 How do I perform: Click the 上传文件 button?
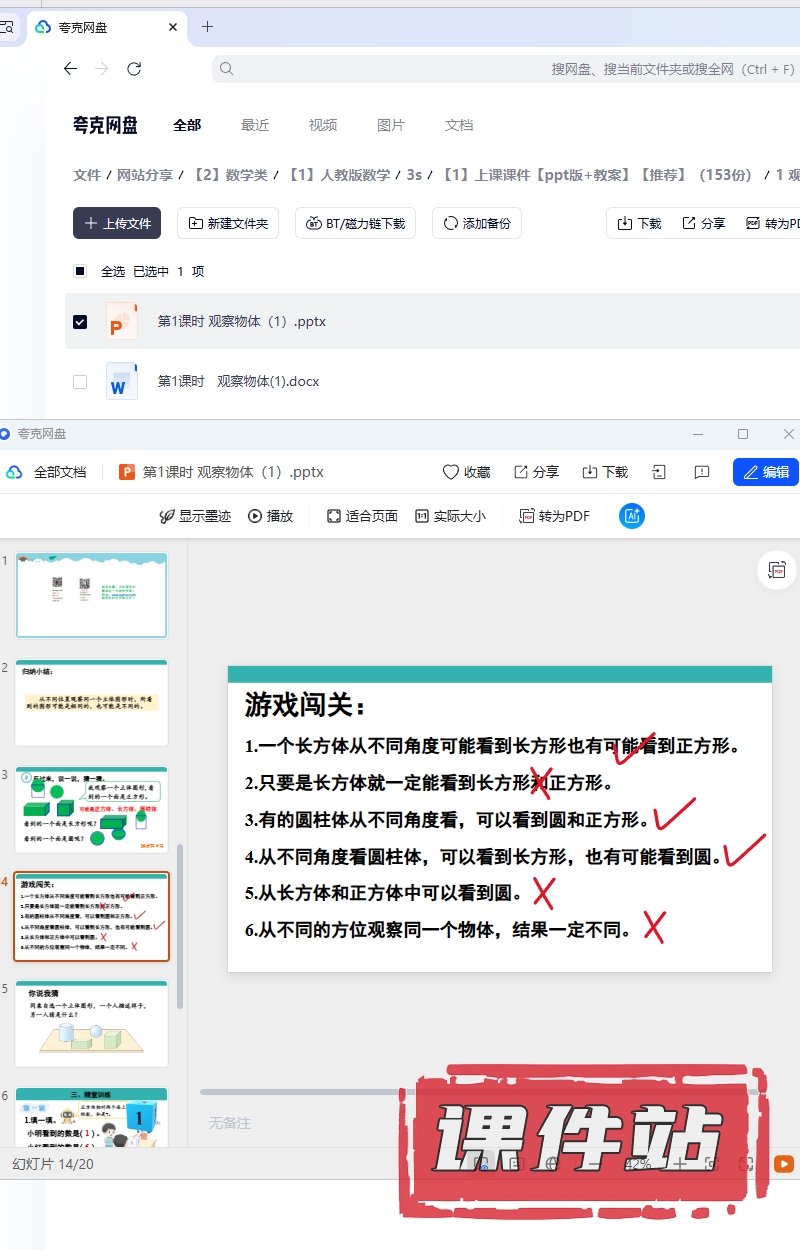pyautogui.click(x=117, y=223)
